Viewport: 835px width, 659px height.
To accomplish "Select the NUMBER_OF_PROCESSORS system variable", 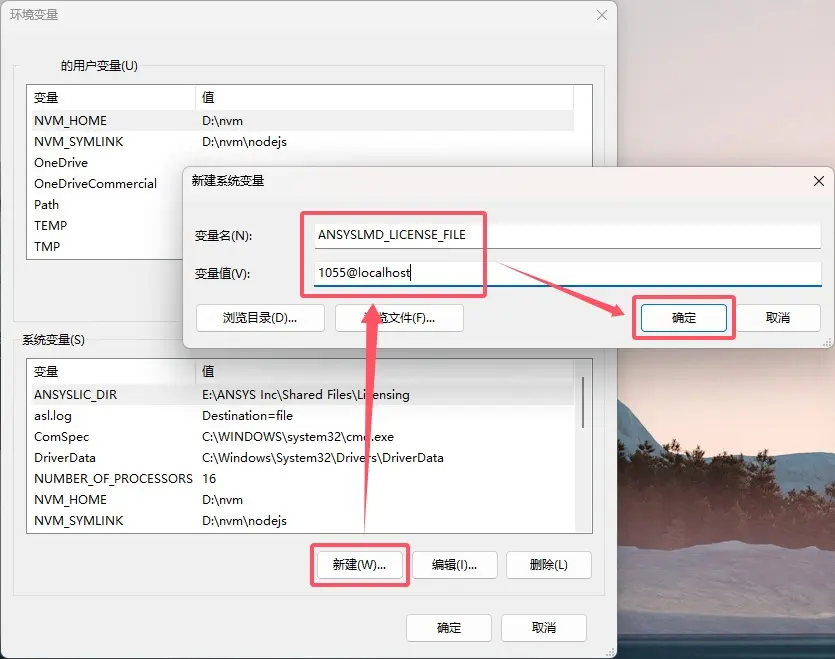I will (113, 478).
